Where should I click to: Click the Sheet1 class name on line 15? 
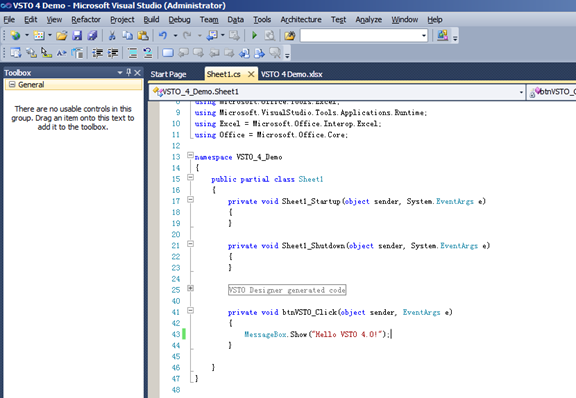pos(311,179)
